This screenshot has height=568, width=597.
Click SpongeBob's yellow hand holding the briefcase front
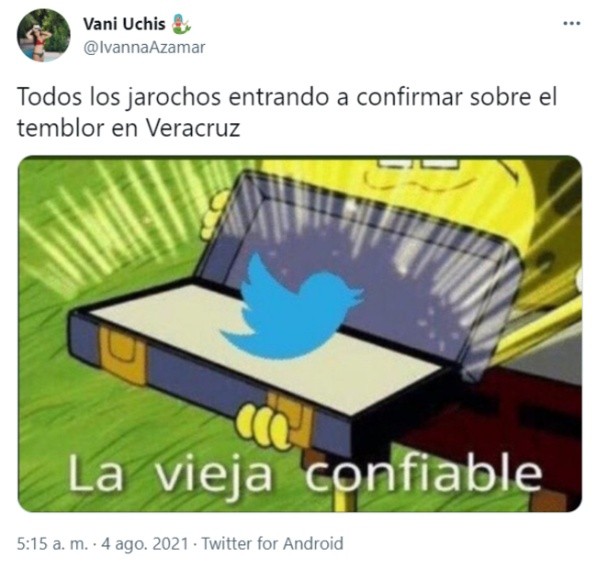click(264, 426)
